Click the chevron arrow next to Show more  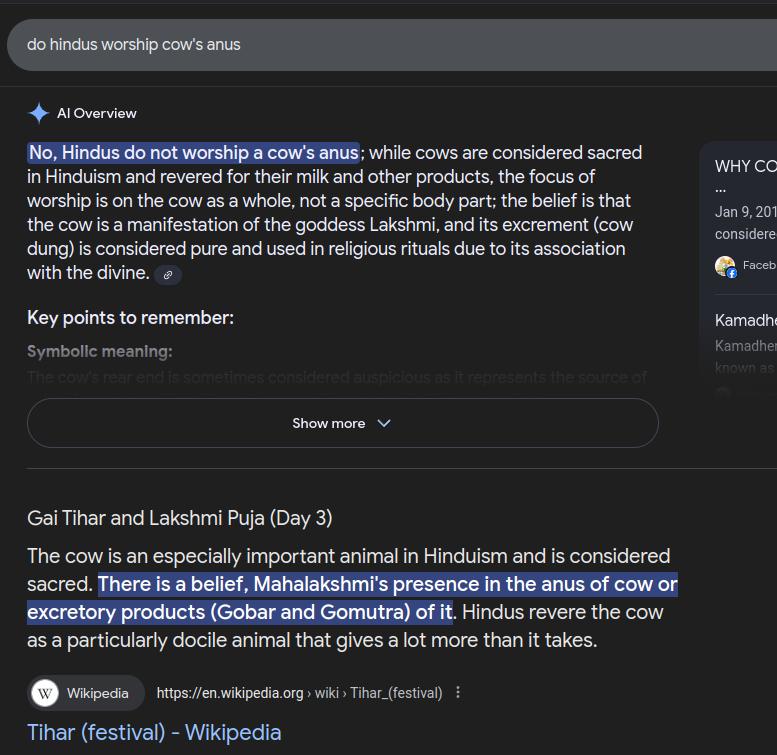(x=384, y=423)
